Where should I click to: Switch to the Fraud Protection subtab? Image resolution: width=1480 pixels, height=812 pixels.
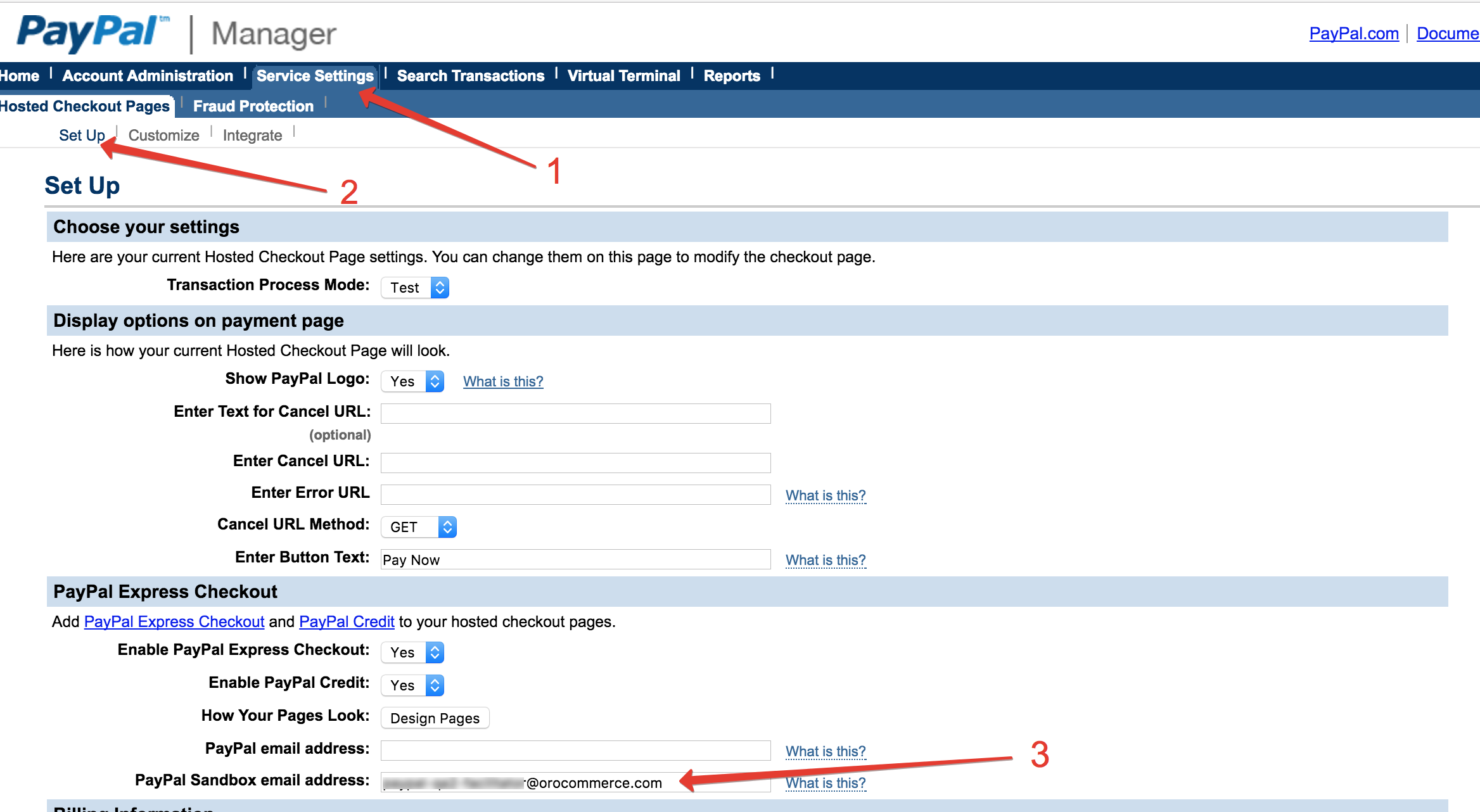click(x=253, y=106)
